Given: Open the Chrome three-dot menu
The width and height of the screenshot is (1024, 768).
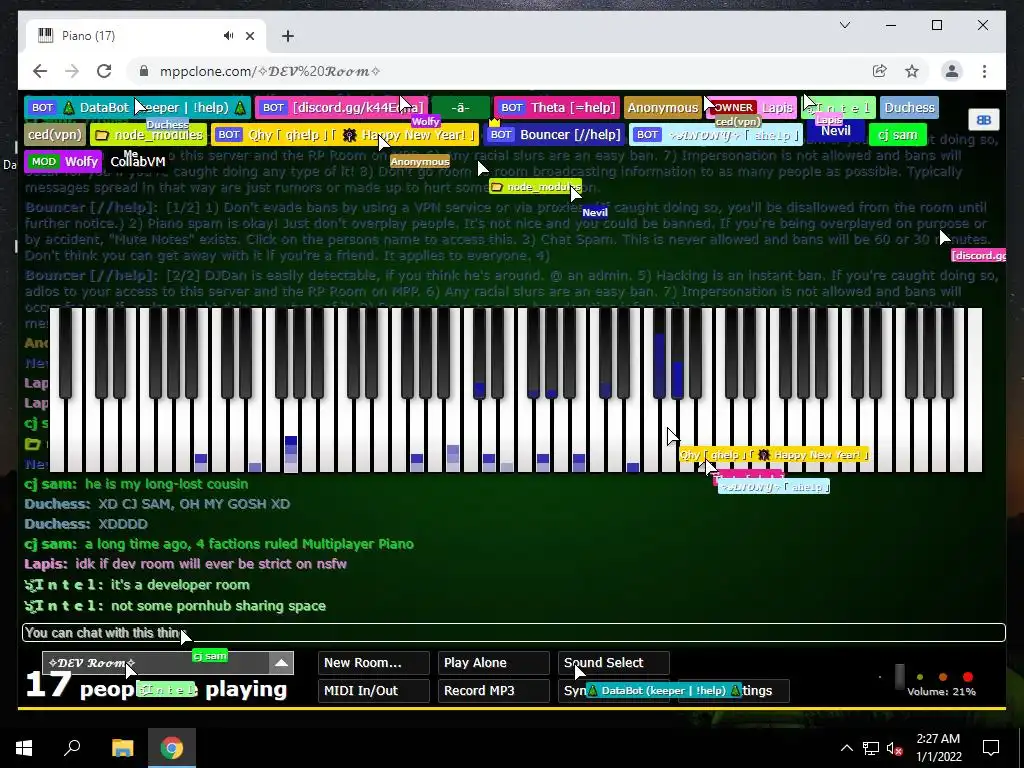Looking at the screenshot, I should coord(984,71).
